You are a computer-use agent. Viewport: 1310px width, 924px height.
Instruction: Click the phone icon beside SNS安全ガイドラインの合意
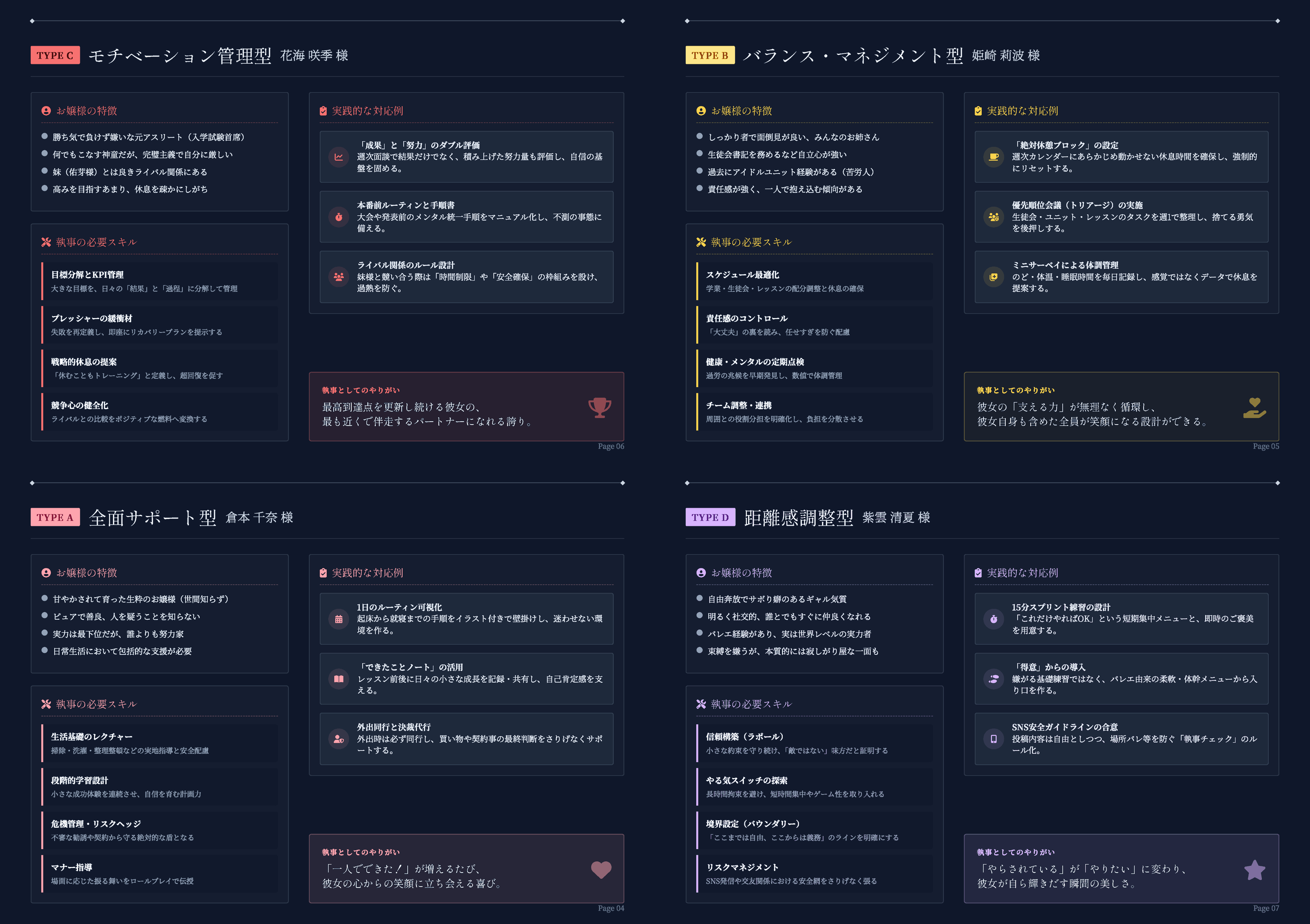pos(993,739)
